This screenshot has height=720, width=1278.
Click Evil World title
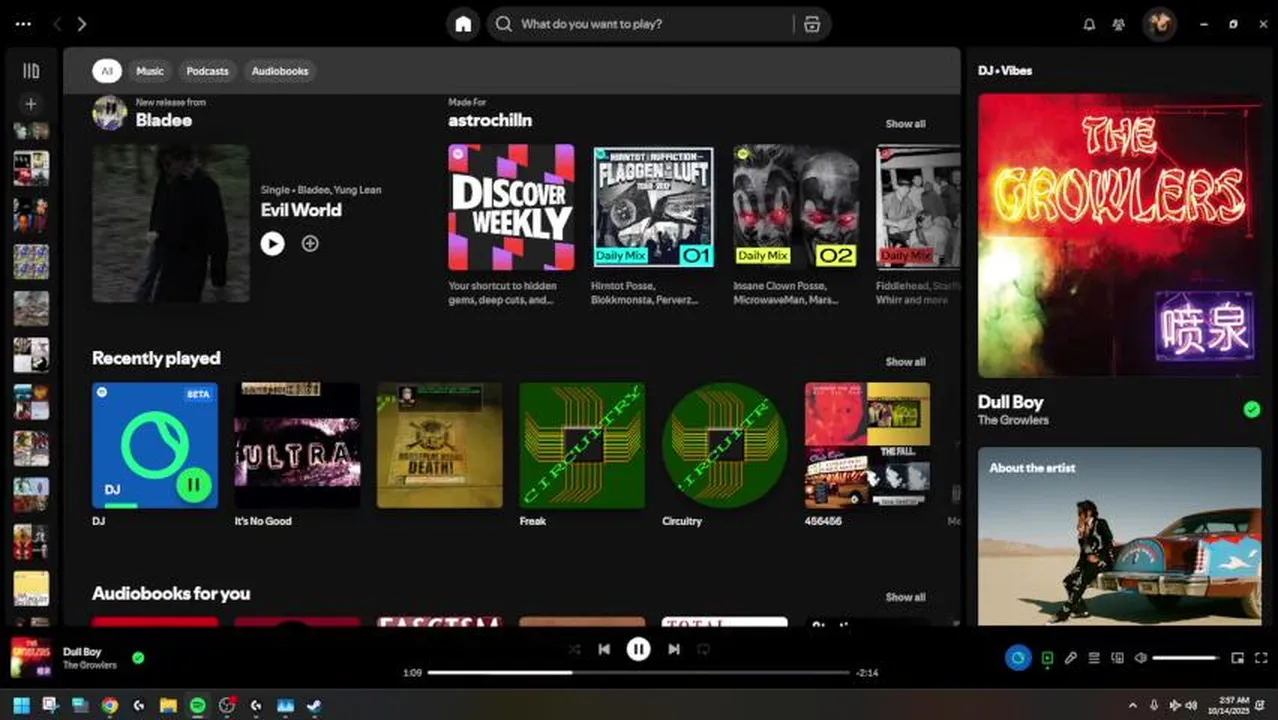(301, 210)
